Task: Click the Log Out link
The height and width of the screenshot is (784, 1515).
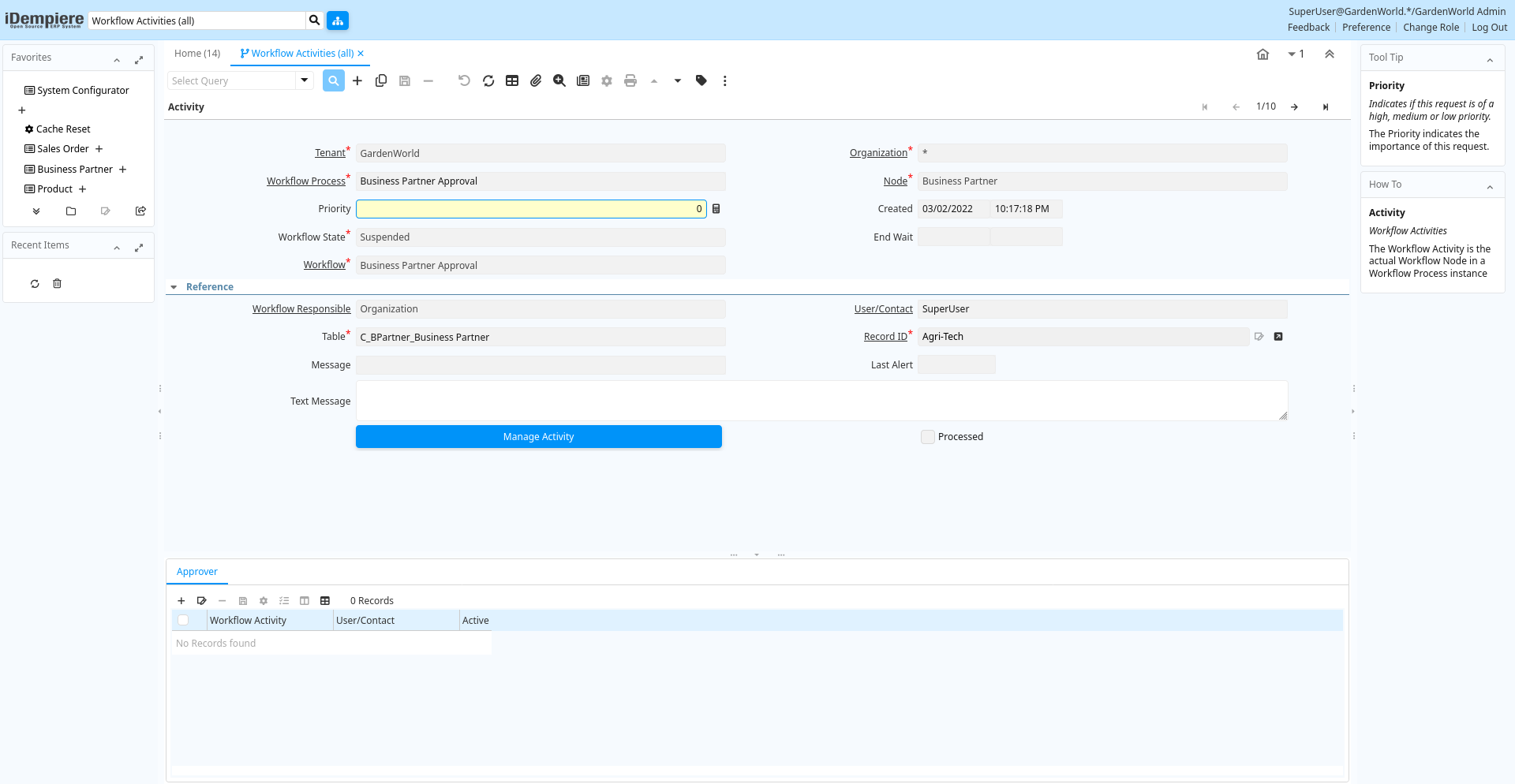Action: coord(1489,28)
